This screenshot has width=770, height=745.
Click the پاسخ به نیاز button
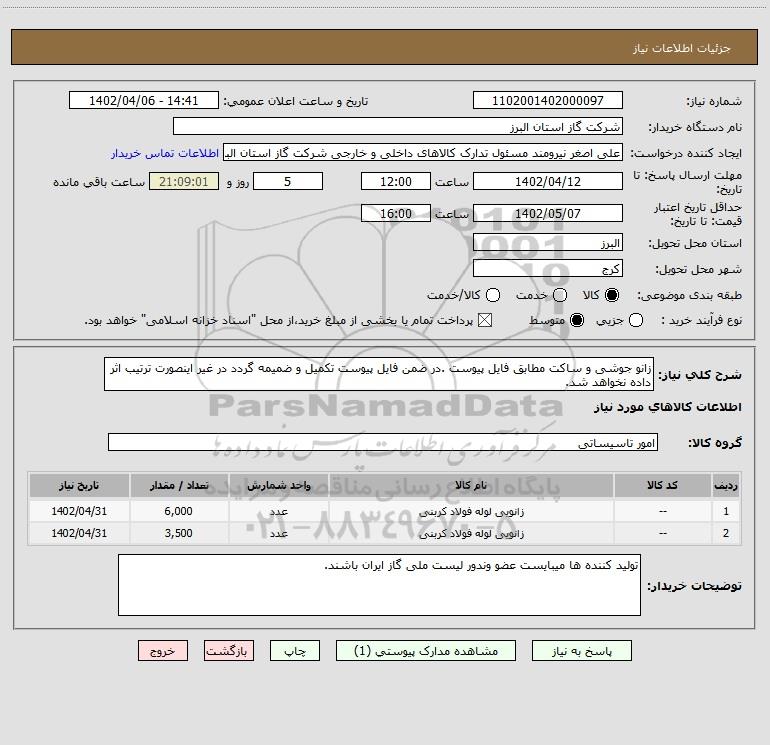[x=581, y=651]
